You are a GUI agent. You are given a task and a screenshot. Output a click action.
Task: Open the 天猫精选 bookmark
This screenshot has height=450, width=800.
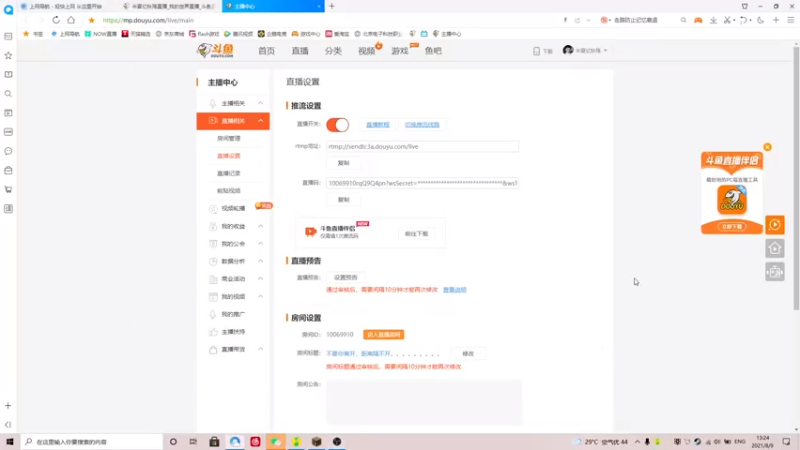[136, 34]
